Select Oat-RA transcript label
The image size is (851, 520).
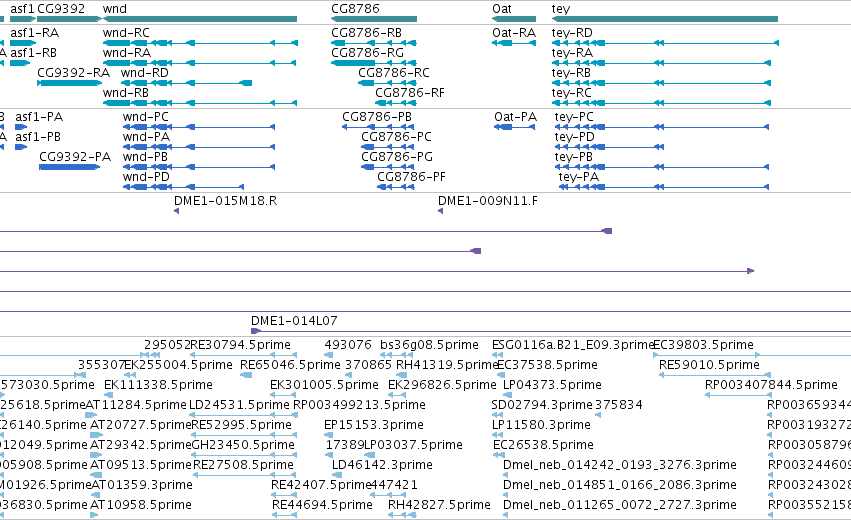[513, 33]
